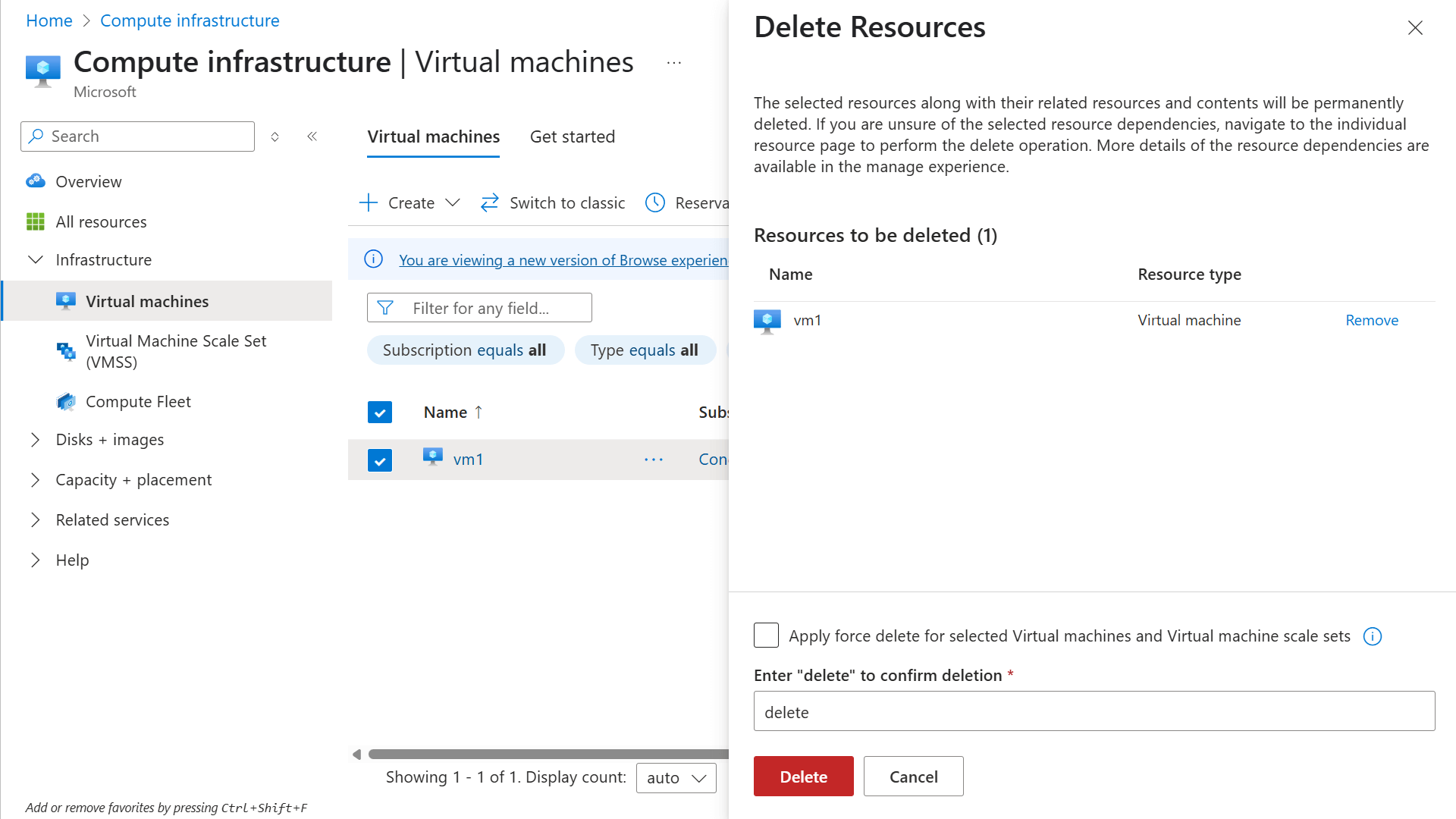Open the more options ellipsis beside the title
Screen dimensions: 1456x819
(x=673, y=63)
